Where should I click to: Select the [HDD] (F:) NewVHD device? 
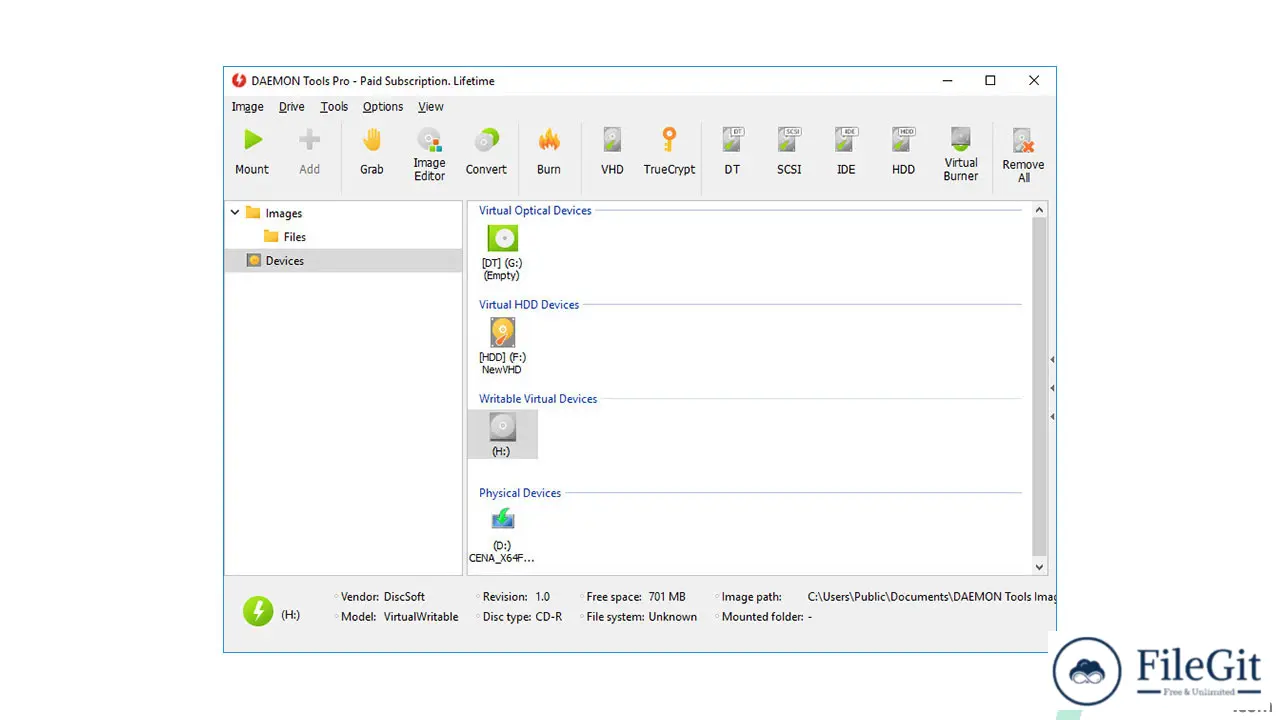pos(502,346)
